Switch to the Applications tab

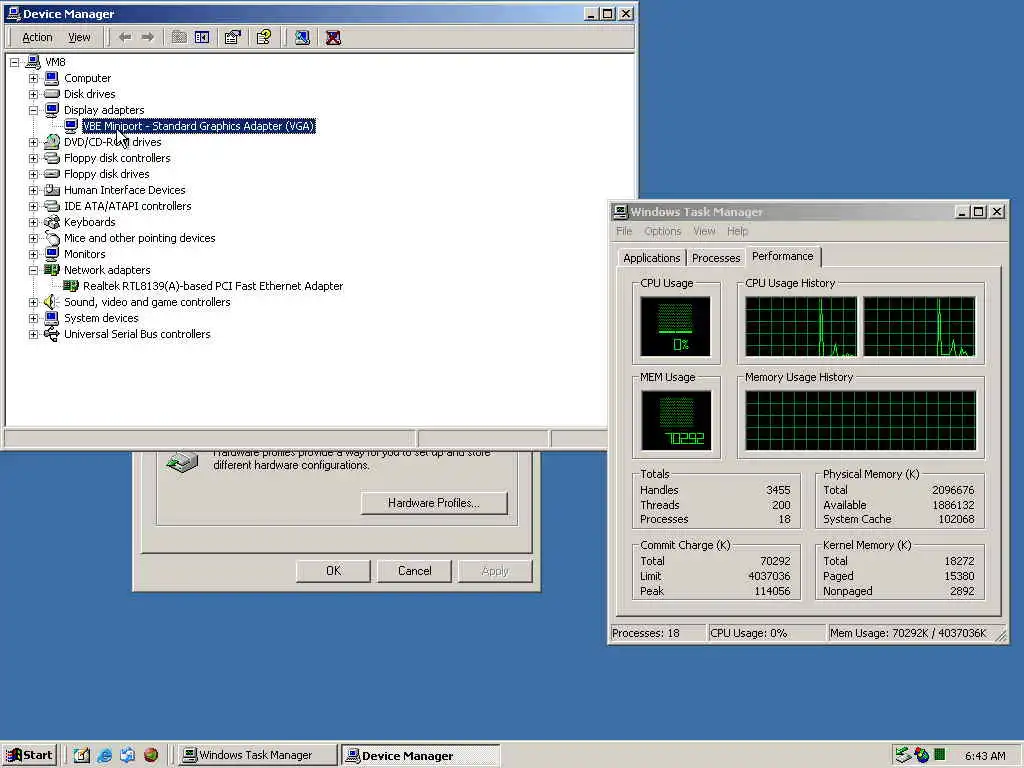[x=651, y=258]
